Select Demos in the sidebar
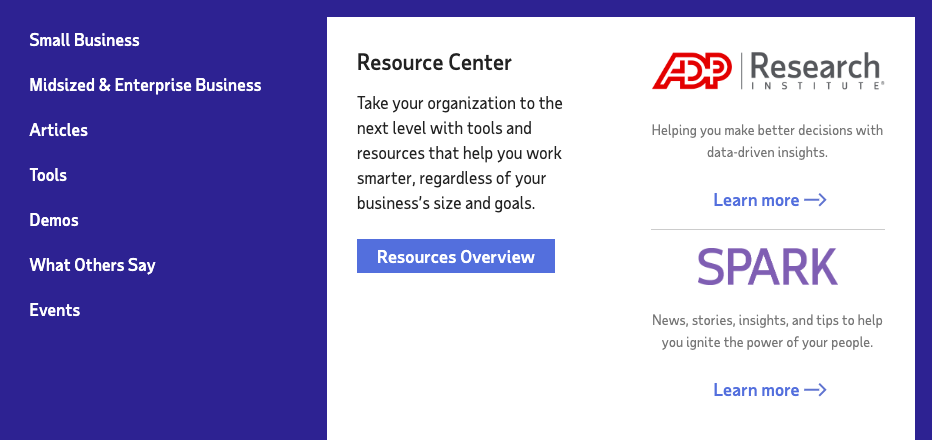Screen dimensions: 932x440 (54, 220)
